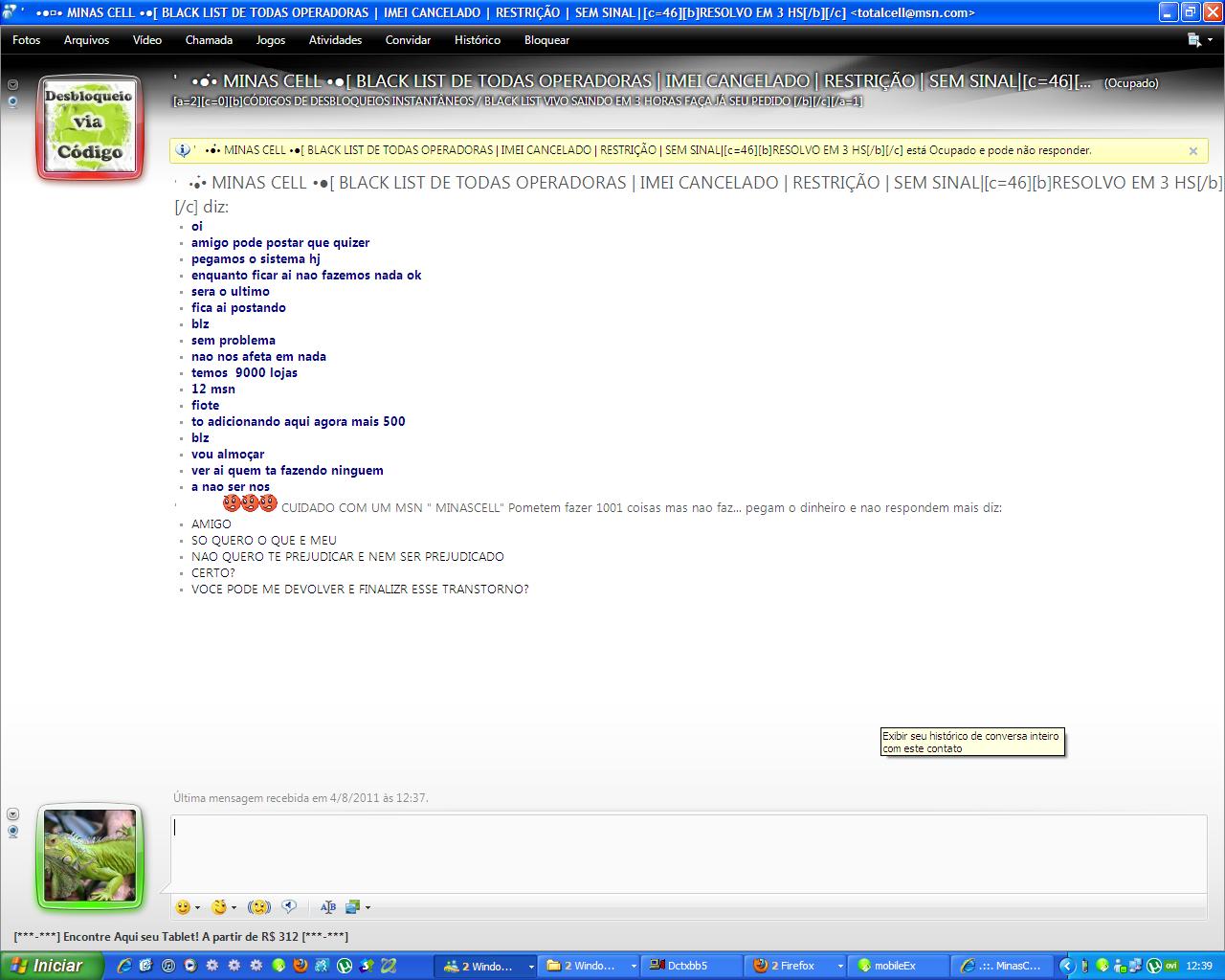
Task: Click your iguana display picture
Action: pos(89,856)
